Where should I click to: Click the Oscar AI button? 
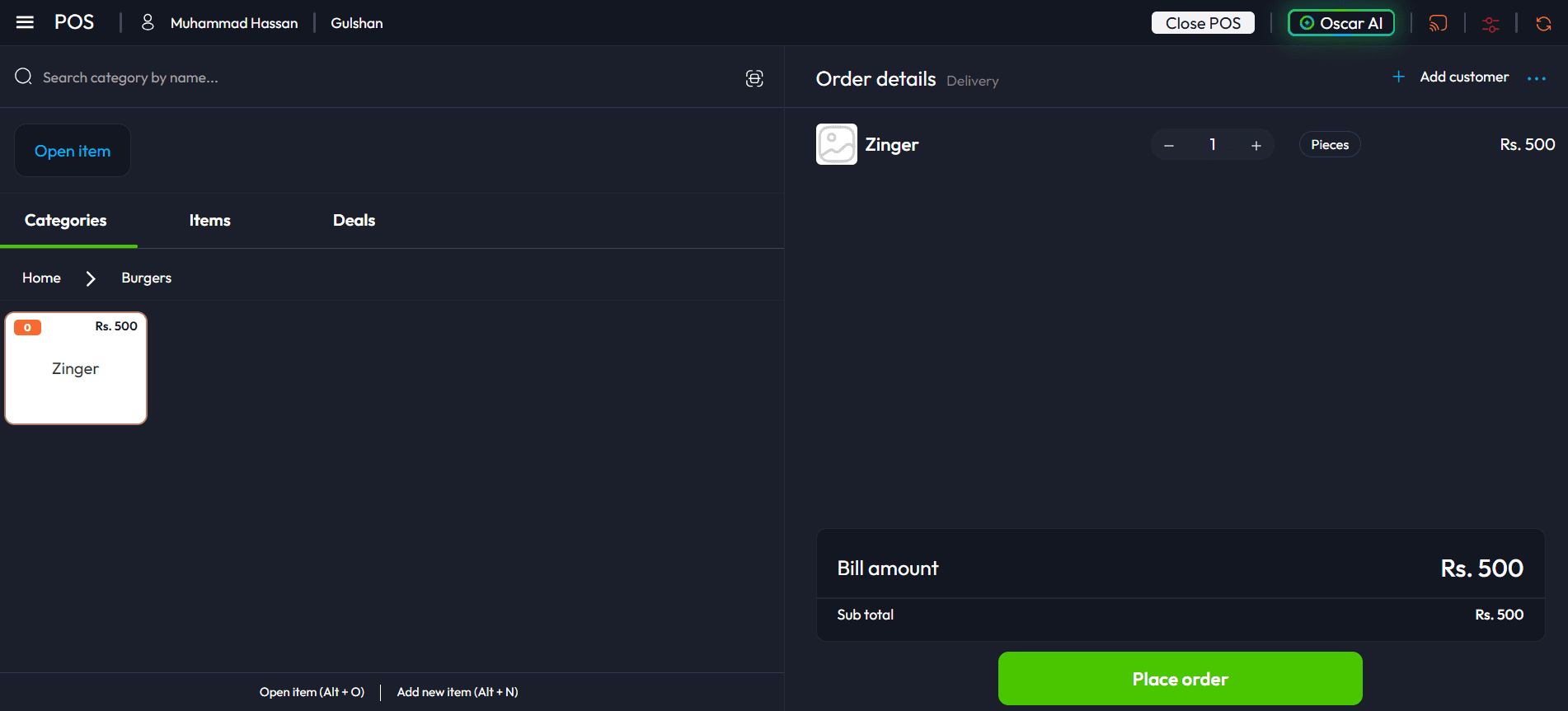pos(1341,23)
